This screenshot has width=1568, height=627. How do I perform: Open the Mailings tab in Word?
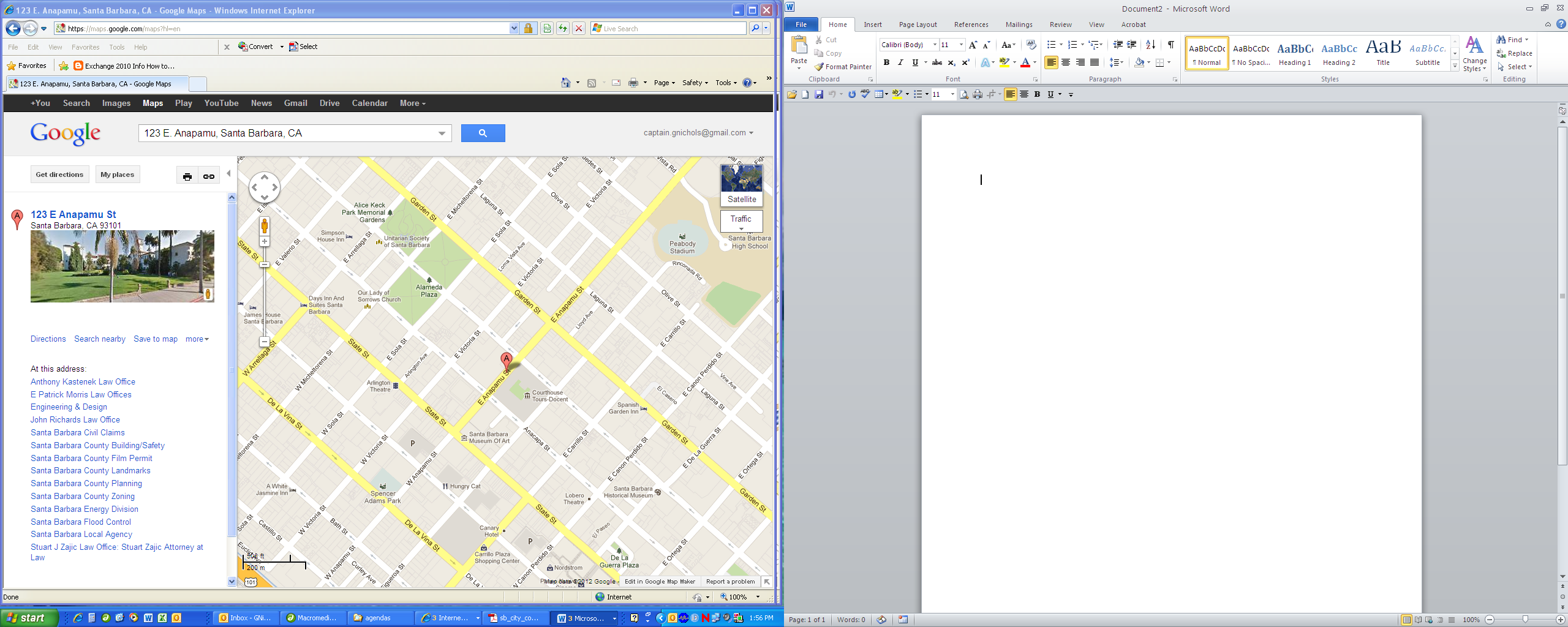[1019, 24]
